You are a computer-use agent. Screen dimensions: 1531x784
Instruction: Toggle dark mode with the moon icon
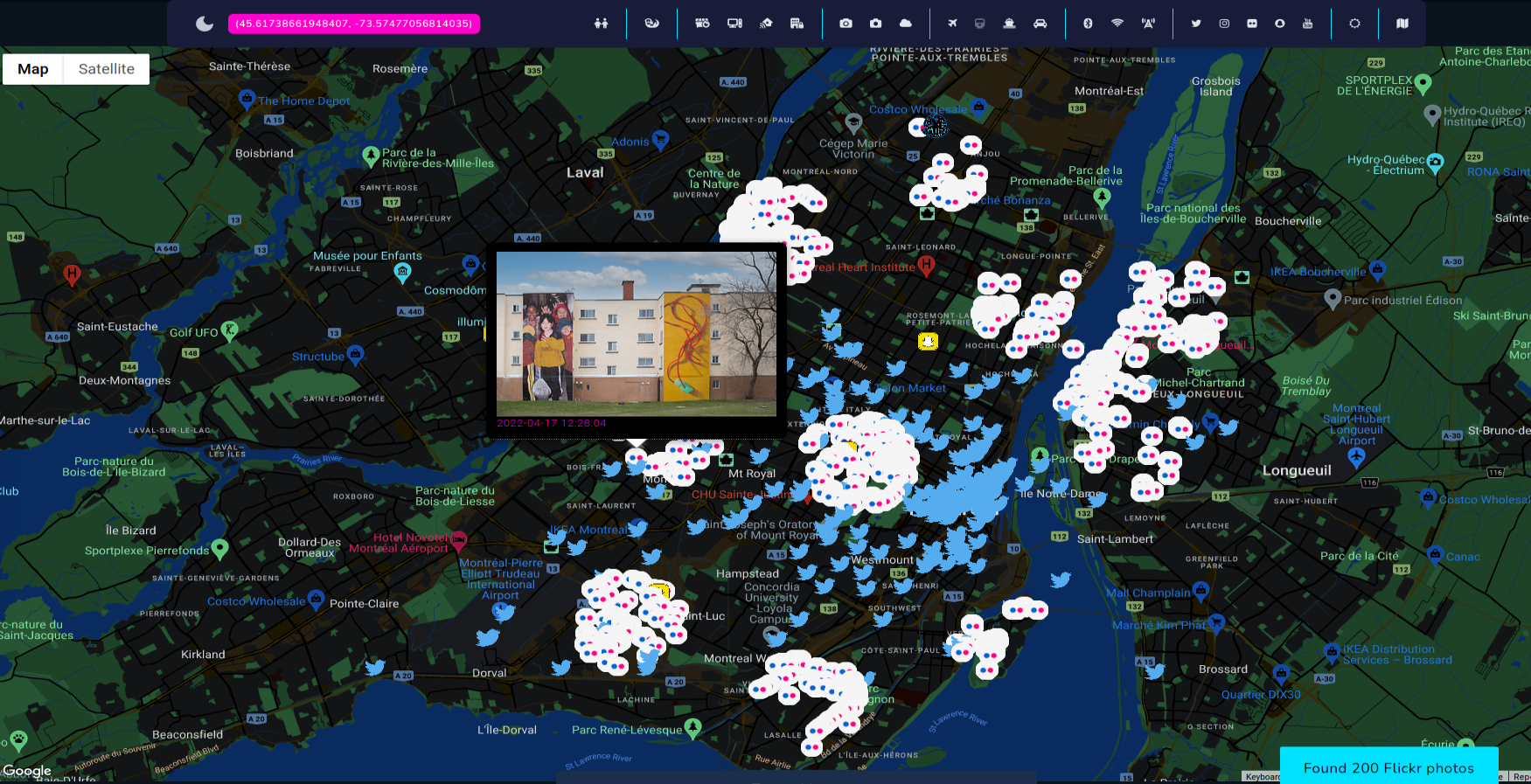pos(205,24)
